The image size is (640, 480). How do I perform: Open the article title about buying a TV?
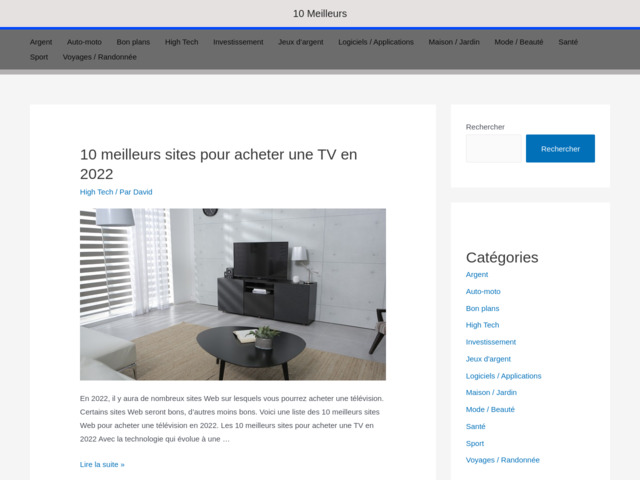(x=218, y=163)
